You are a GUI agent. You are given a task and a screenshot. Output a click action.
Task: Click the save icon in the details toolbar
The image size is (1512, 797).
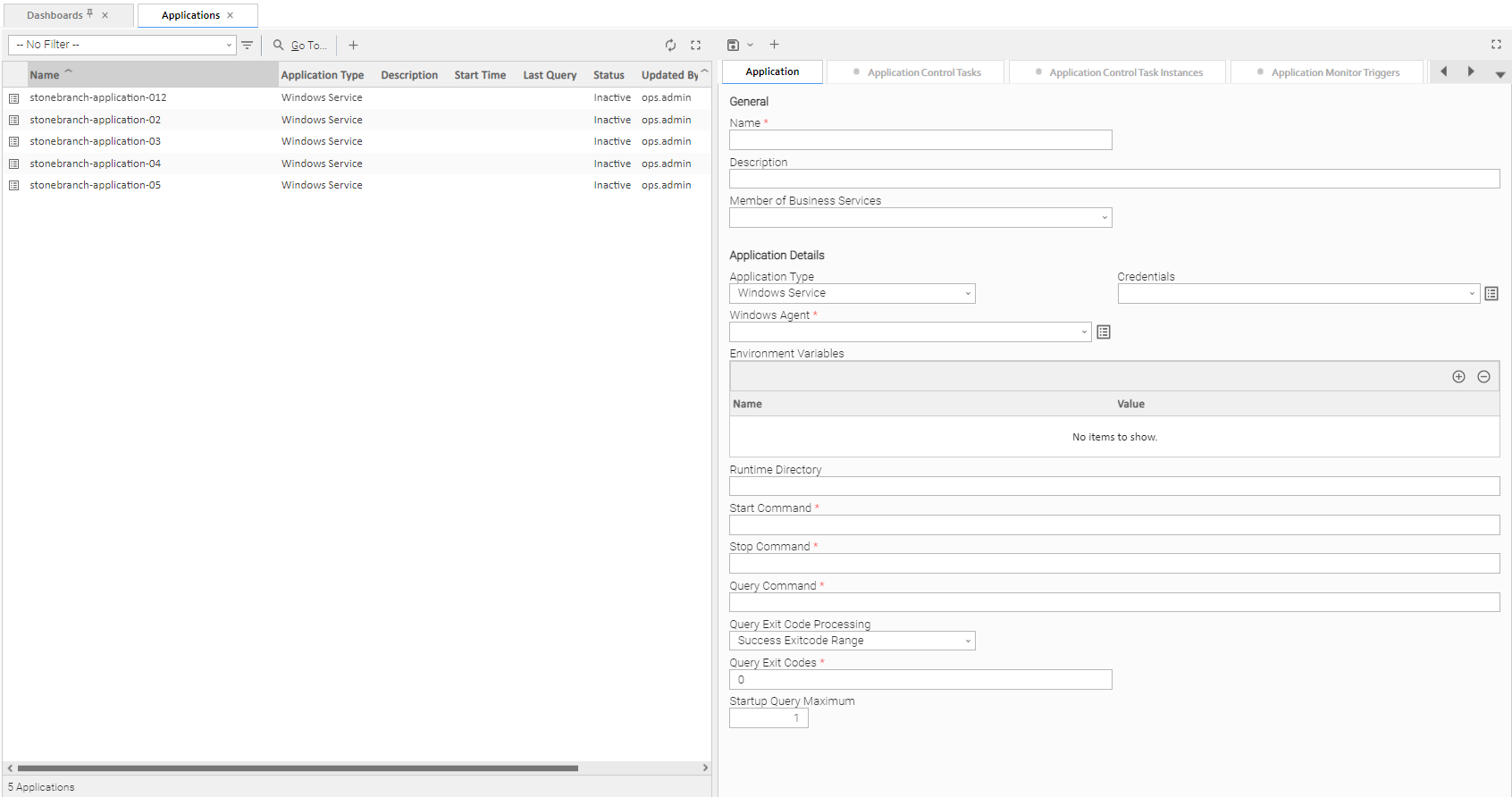click(x=733, y=45)
